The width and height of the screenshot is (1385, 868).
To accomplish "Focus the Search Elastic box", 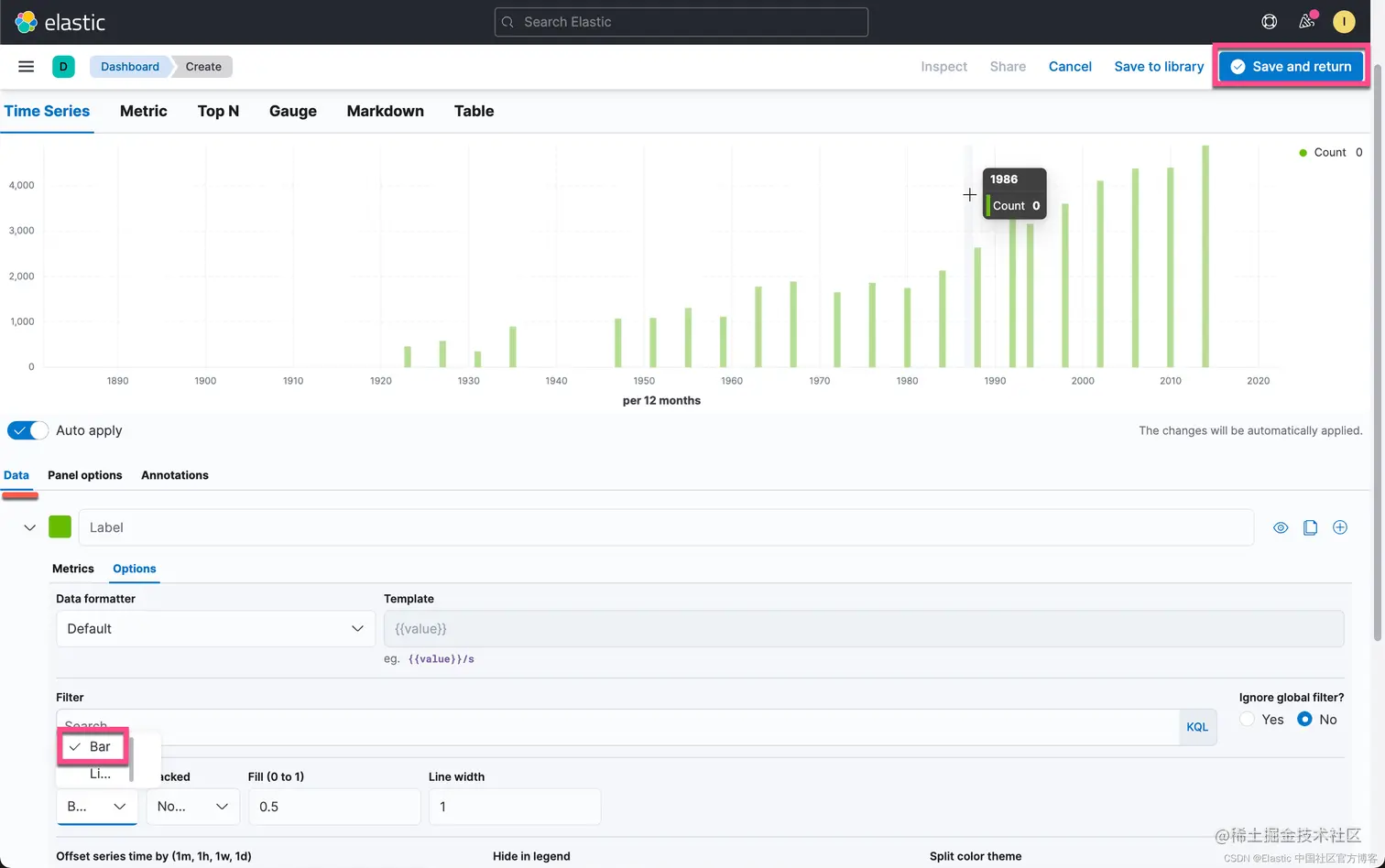I will point(682,22).
